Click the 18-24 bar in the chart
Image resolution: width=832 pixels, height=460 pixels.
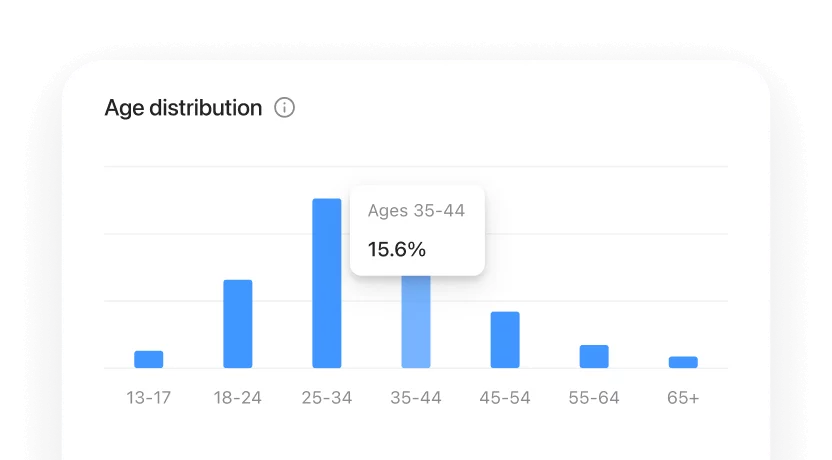(x=238, y=324)
